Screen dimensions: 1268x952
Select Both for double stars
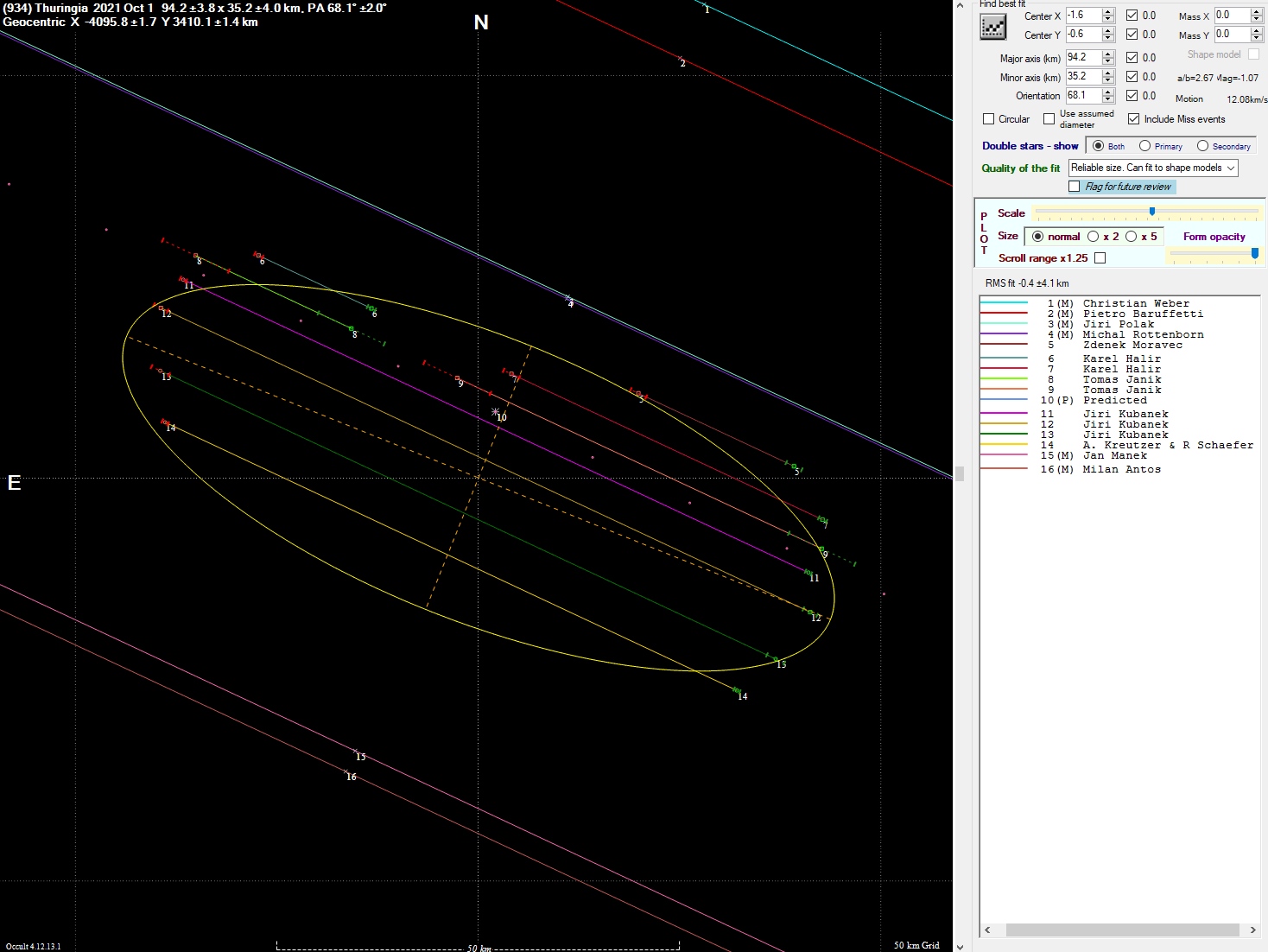click(1098, 146)
